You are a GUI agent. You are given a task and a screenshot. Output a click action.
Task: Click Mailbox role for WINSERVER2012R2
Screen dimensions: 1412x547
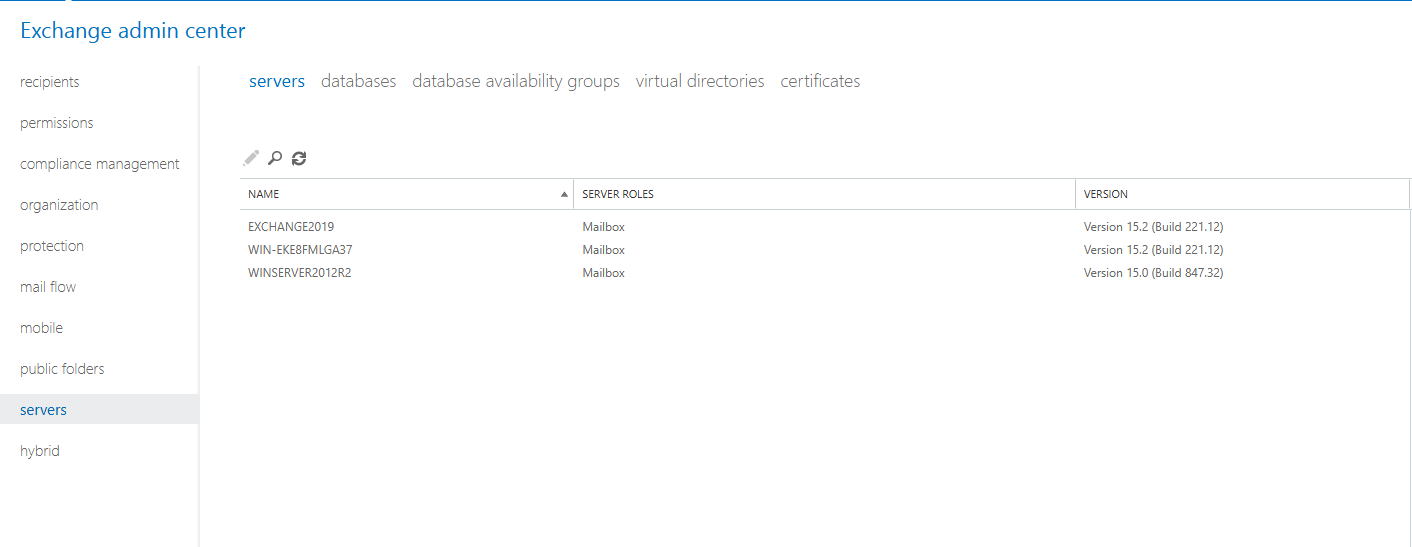tap(604, 273)
